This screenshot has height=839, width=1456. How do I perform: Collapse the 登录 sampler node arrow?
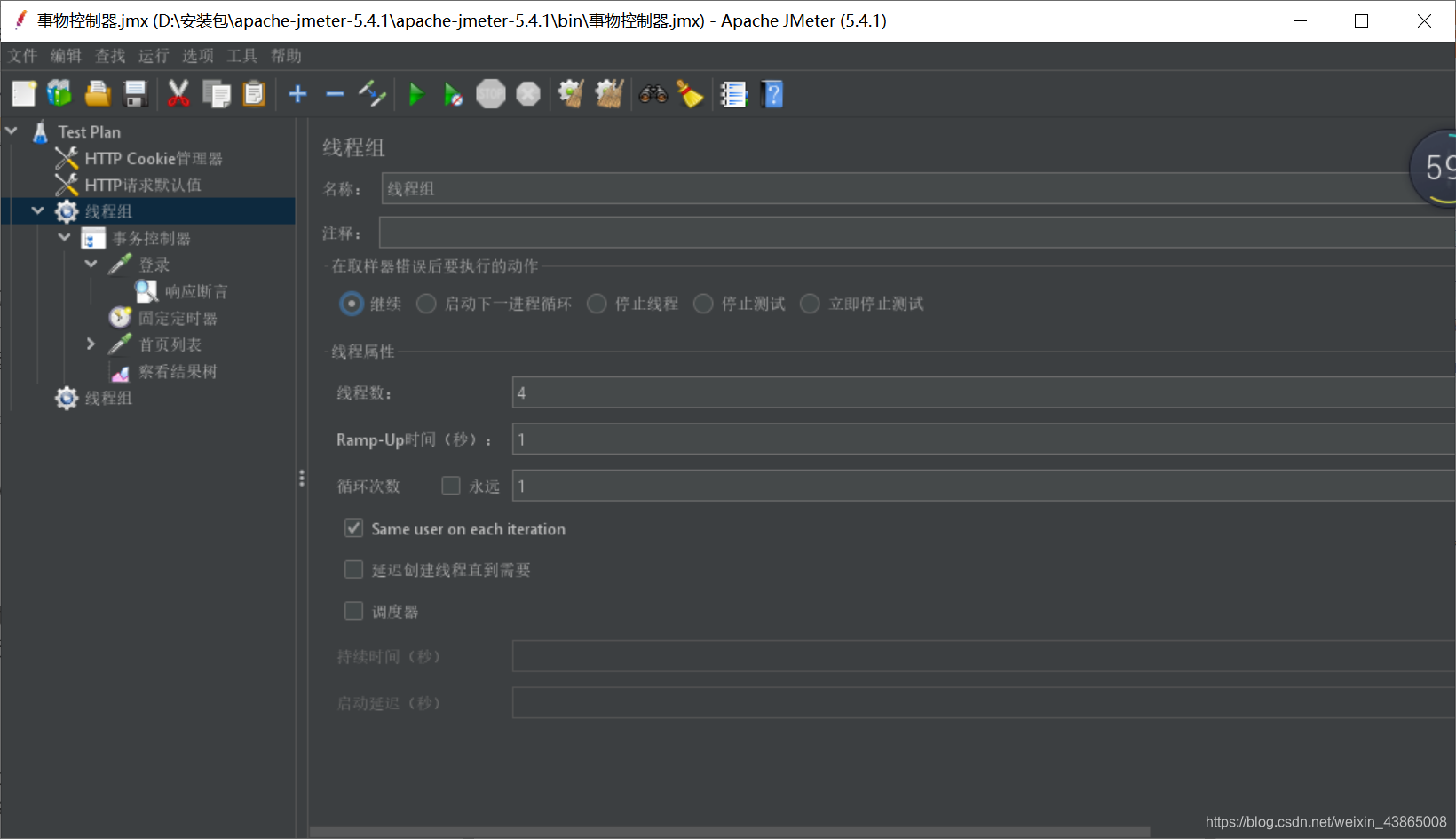[x=91, y=265]
